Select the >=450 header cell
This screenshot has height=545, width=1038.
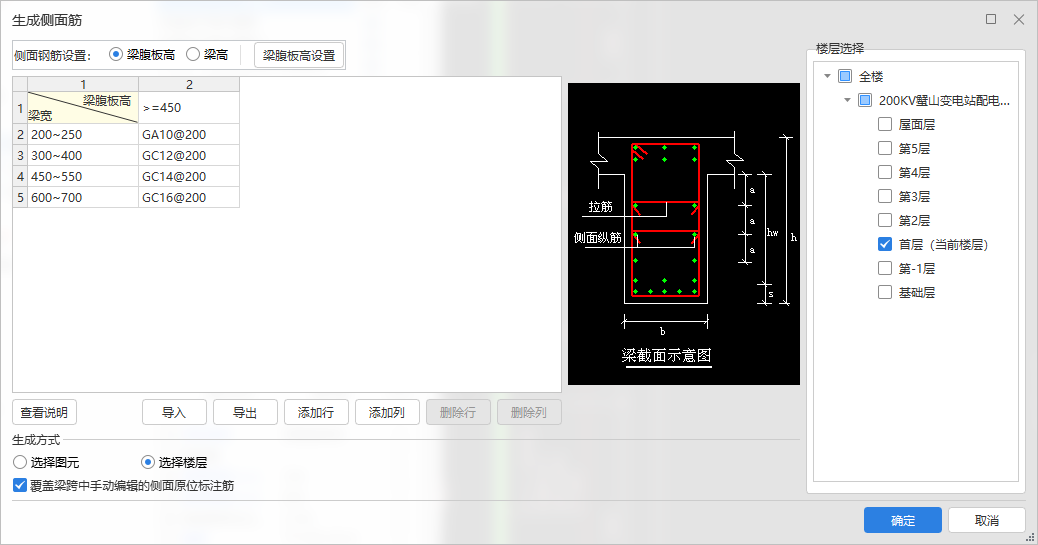tap(189, 107)
